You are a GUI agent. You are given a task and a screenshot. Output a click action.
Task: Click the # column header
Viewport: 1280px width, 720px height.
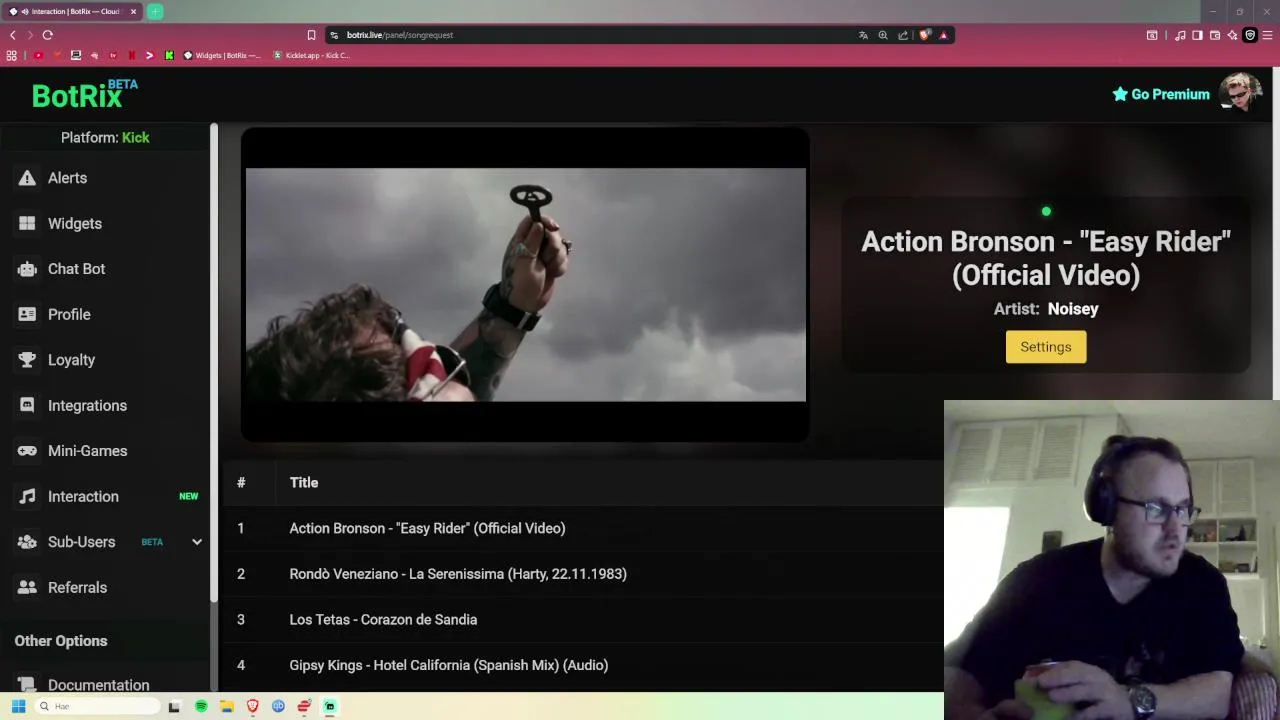tap(241, 483)
